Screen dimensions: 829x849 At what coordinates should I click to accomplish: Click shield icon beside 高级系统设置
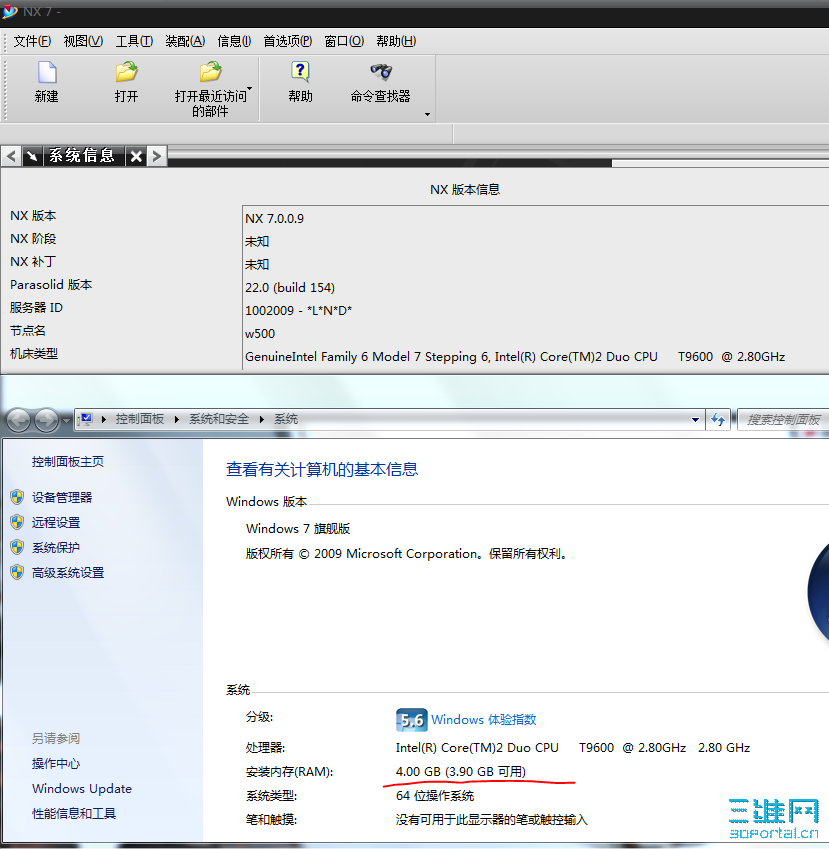tap(17, 572)
